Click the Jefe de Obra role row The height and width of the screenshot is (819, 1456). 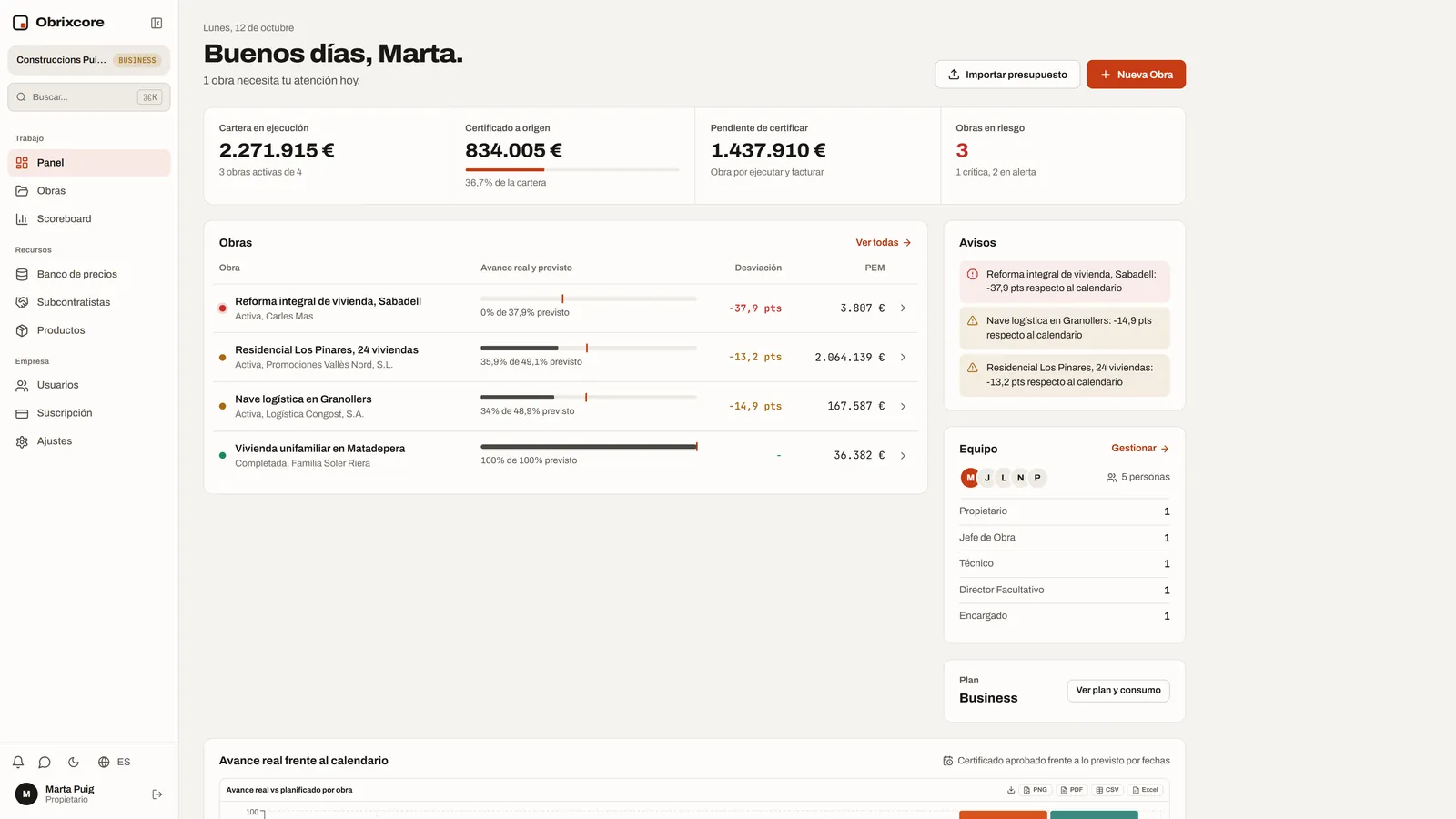tap(1064, 538)
